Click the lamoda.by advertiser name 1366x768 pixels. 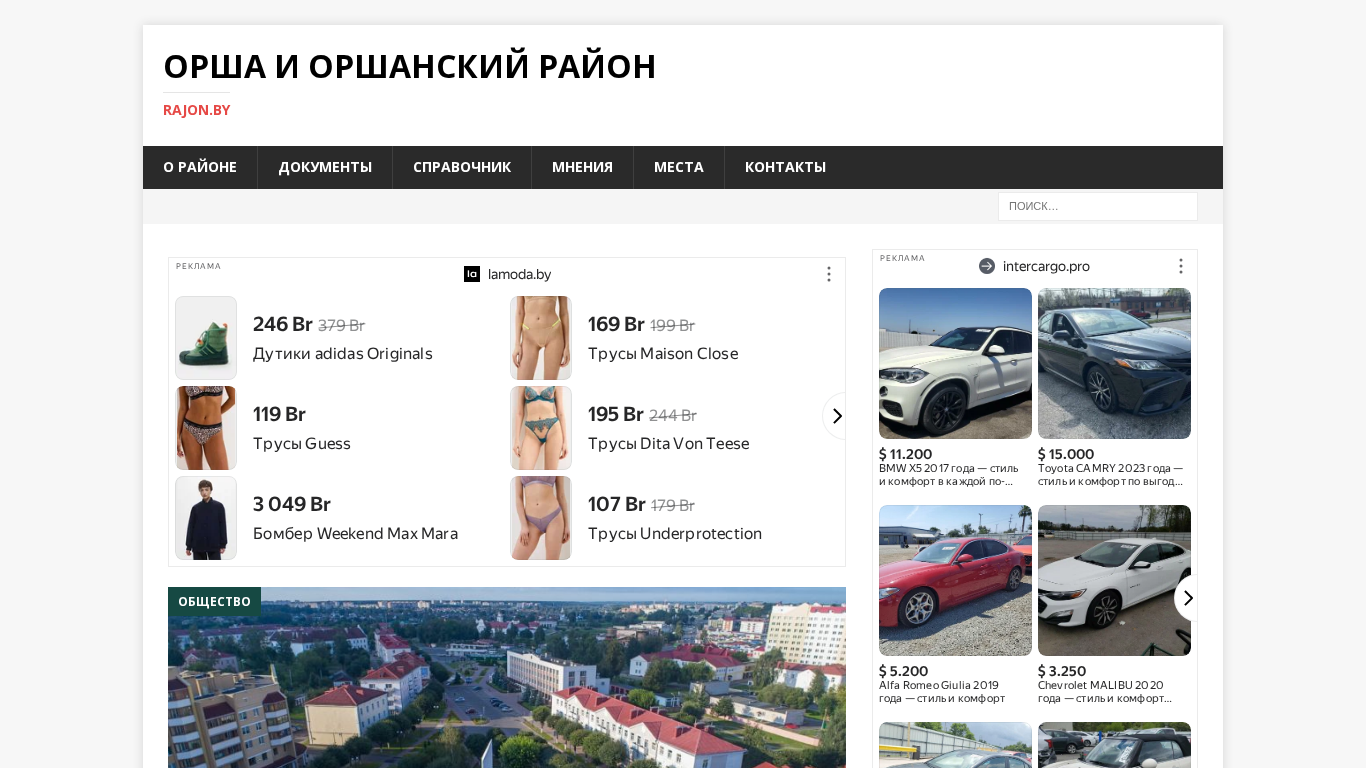tap(519, 274)
